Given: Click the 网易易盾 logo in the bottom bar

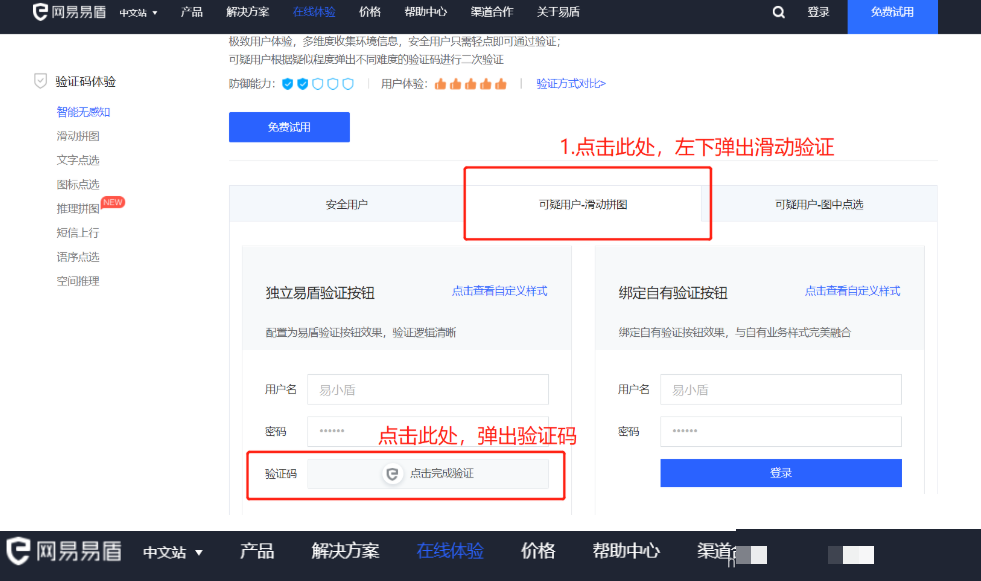Looking at the screenshot, I should pyautogui.click(x=65, y=551).
